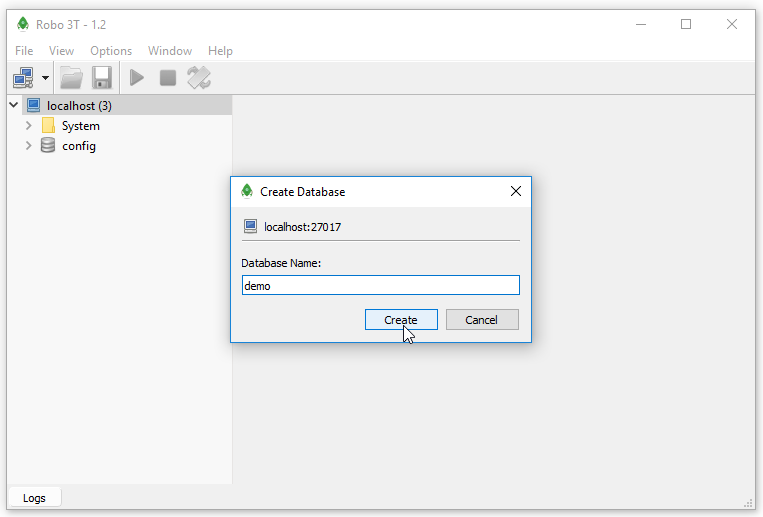Viewport: 763px width, 517px height.
Task: Close the Create Database dialog
Action: coord(516,191)
